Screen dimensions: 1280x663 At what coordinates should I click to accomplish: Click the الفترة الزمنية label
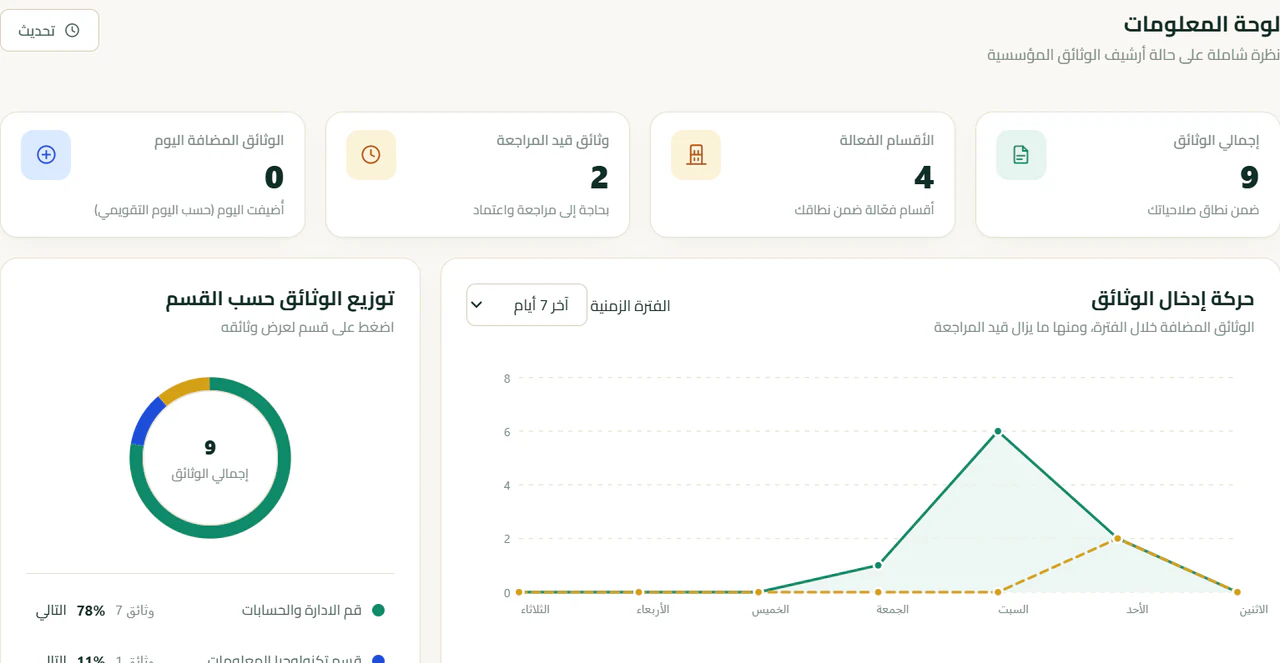631,306
